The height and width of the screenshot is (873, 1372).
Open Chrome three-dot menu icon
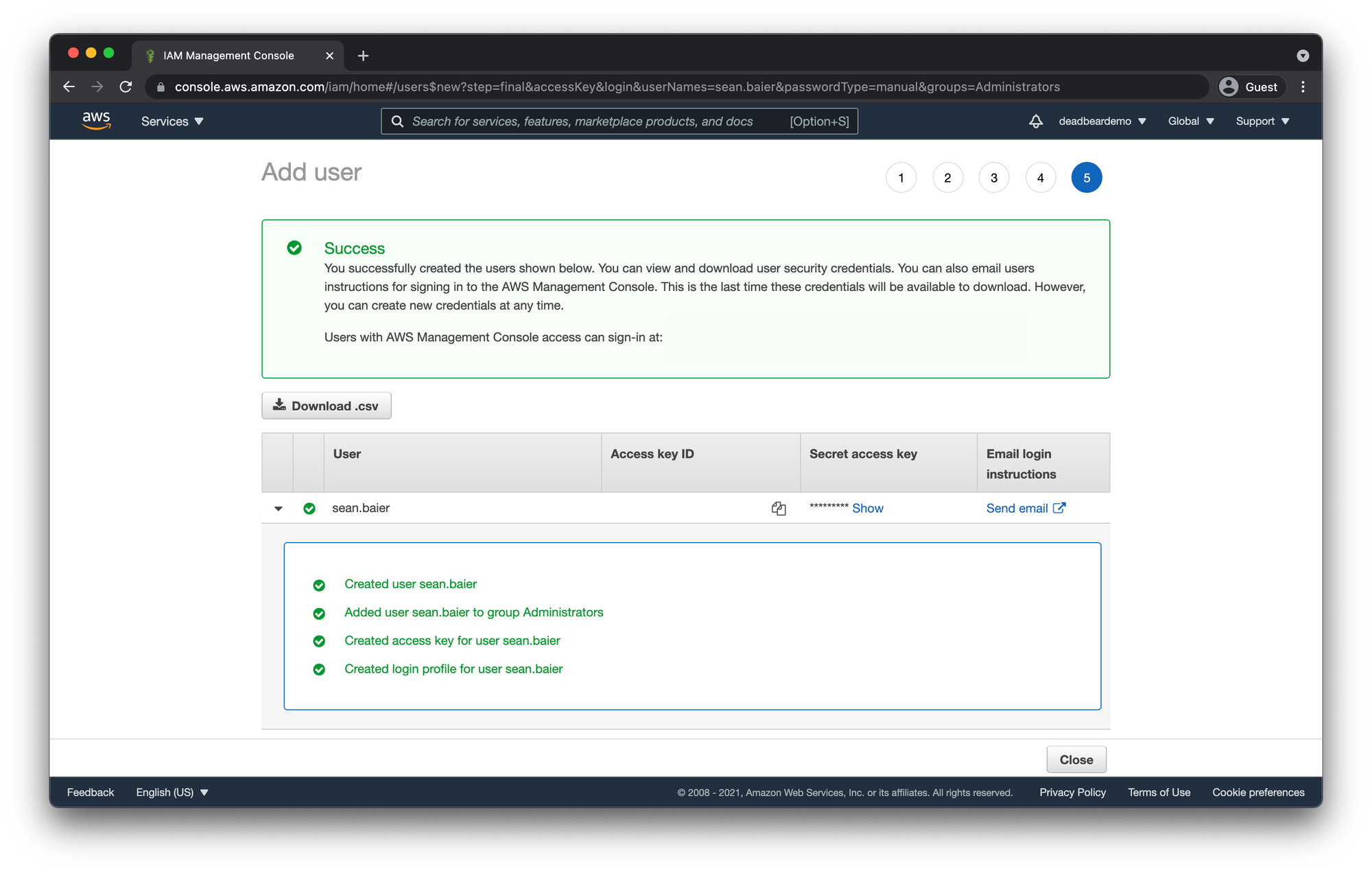coord(1303,87)
